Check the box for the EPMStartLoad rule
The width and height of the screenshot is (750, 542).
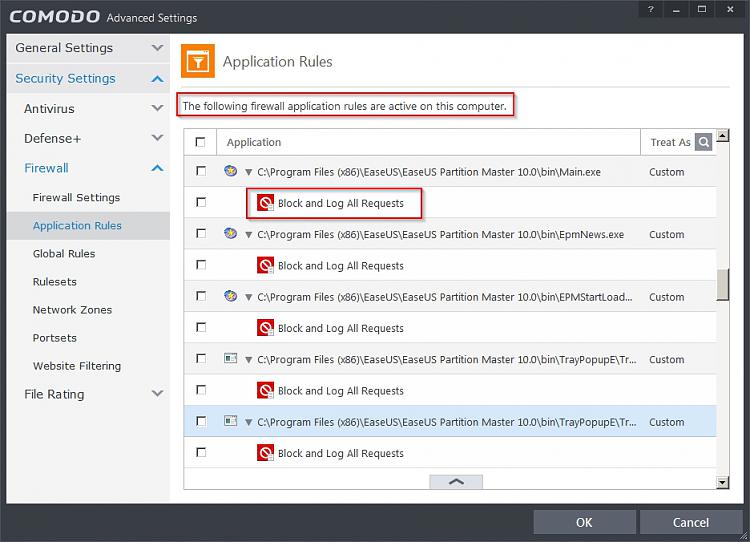pos(201,296)
